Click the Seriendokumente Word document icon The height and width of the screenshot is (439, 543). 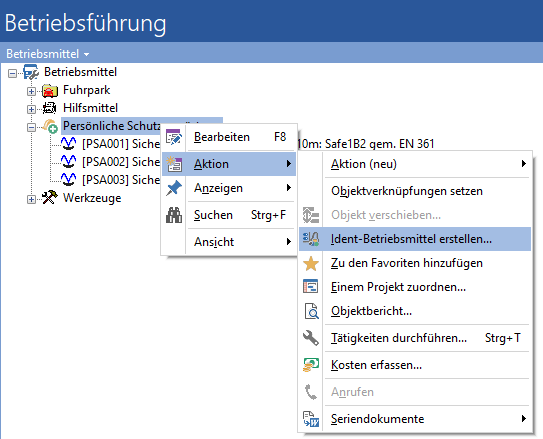(311, 419)
